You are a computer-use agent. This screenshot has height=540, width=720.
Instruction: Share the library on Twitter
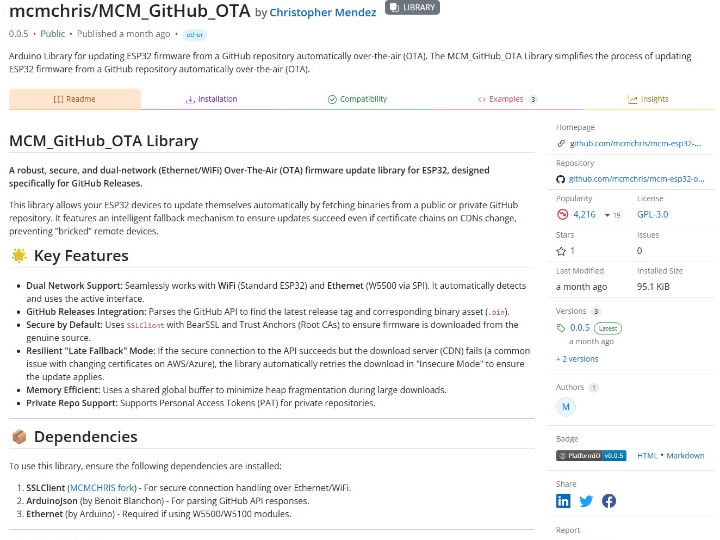pos(586,501)
